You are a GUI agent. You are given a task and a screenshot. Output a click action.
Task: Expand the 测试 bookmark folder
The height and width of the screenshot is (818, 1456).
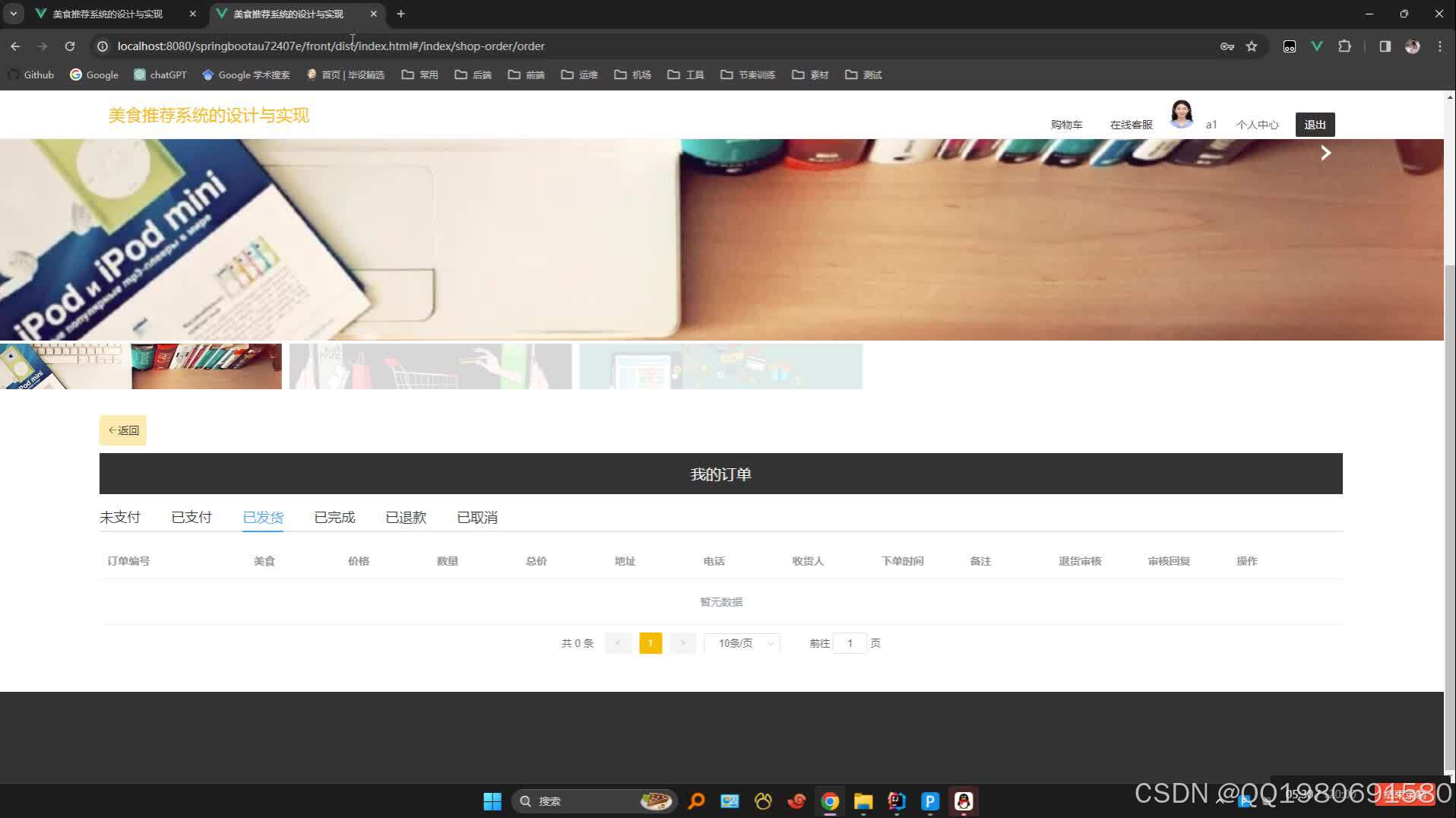(x=863, y=75)
